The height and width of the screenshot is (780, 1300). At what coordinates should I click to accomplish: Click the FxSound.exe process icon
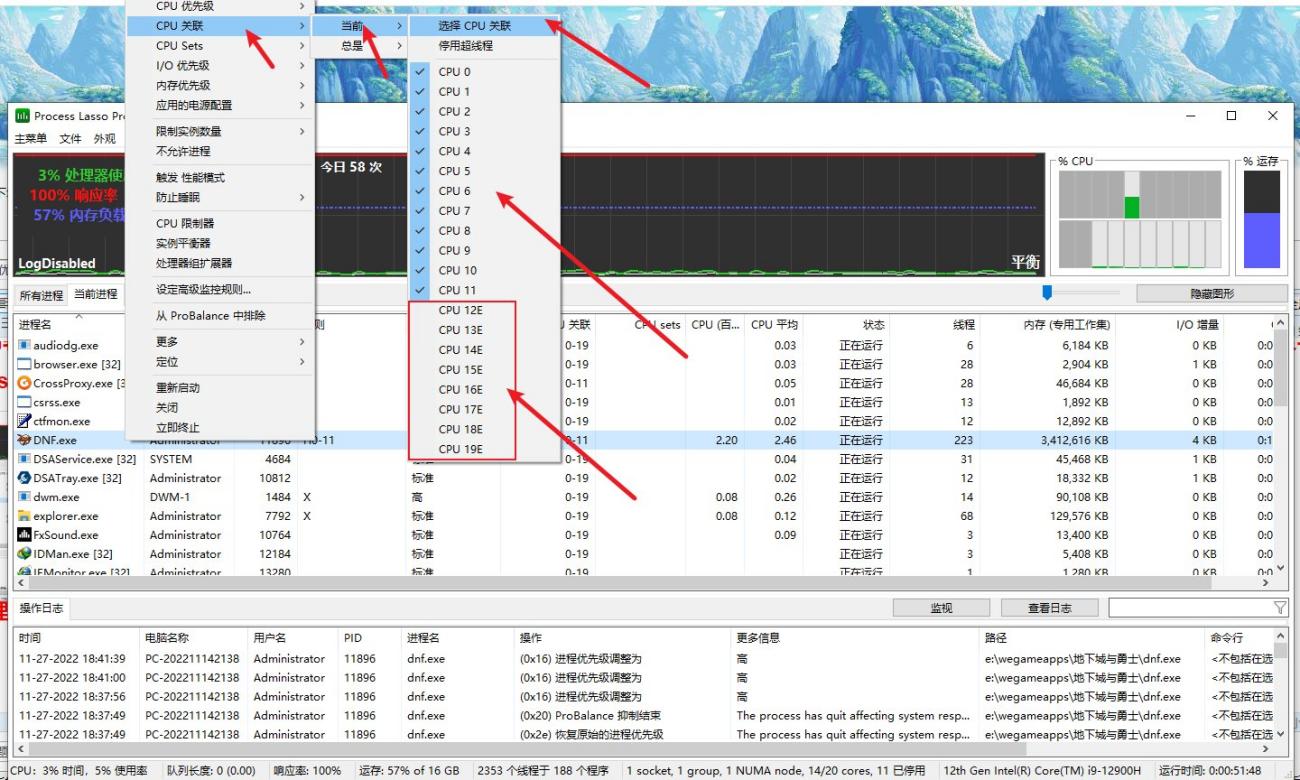[x=25, y=535]
